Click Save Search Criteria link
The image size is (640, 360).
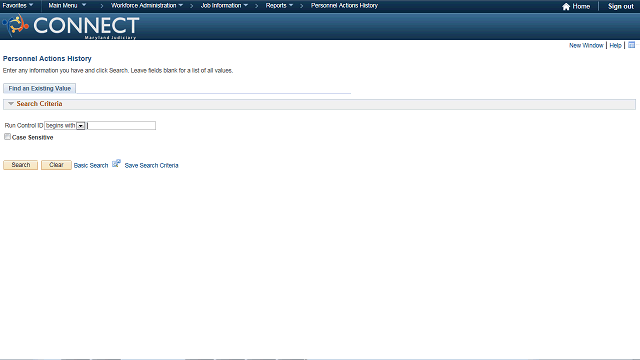click(151, 165)
